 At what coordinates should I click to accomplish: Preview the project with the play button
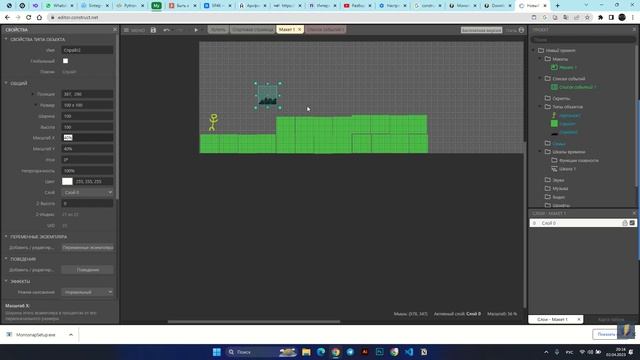point(196,30)
